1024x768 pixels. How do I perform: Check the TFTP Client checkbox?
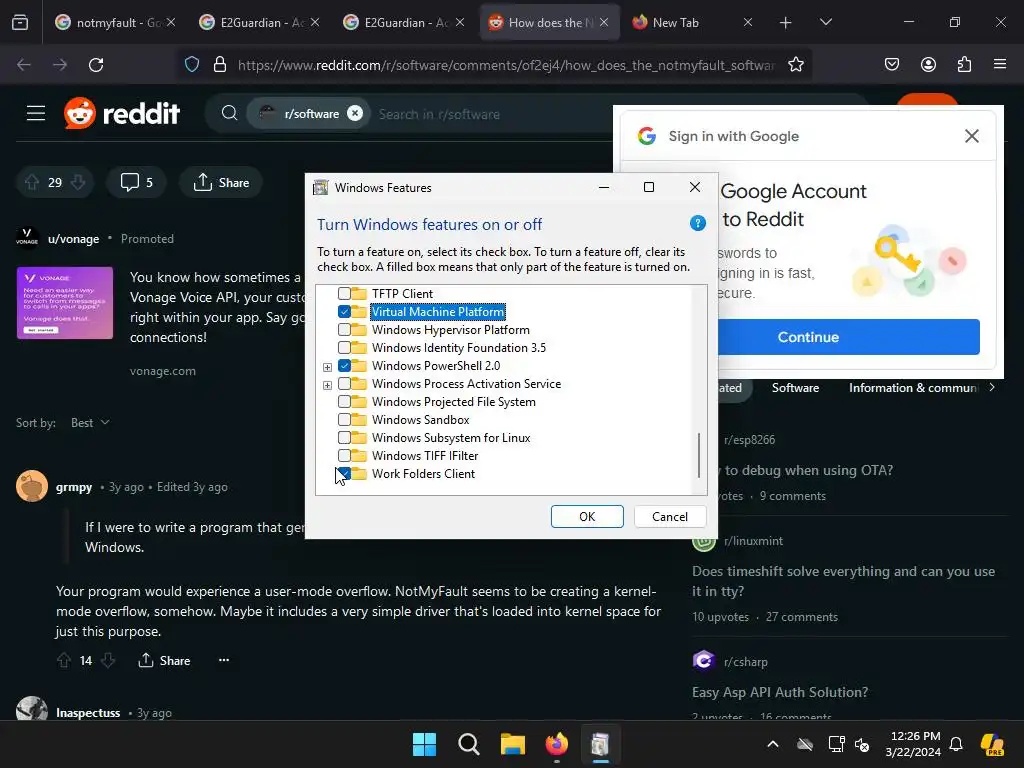click(344, 293)
